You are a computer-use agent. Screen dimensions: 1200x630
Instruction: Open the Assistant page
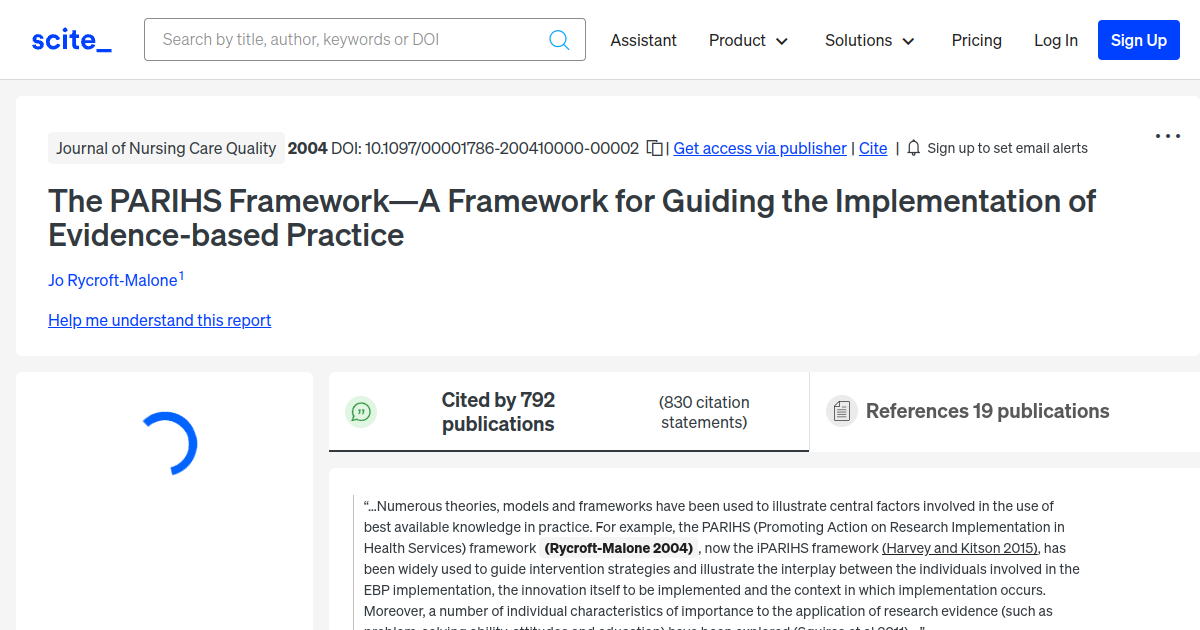[643, 40]
